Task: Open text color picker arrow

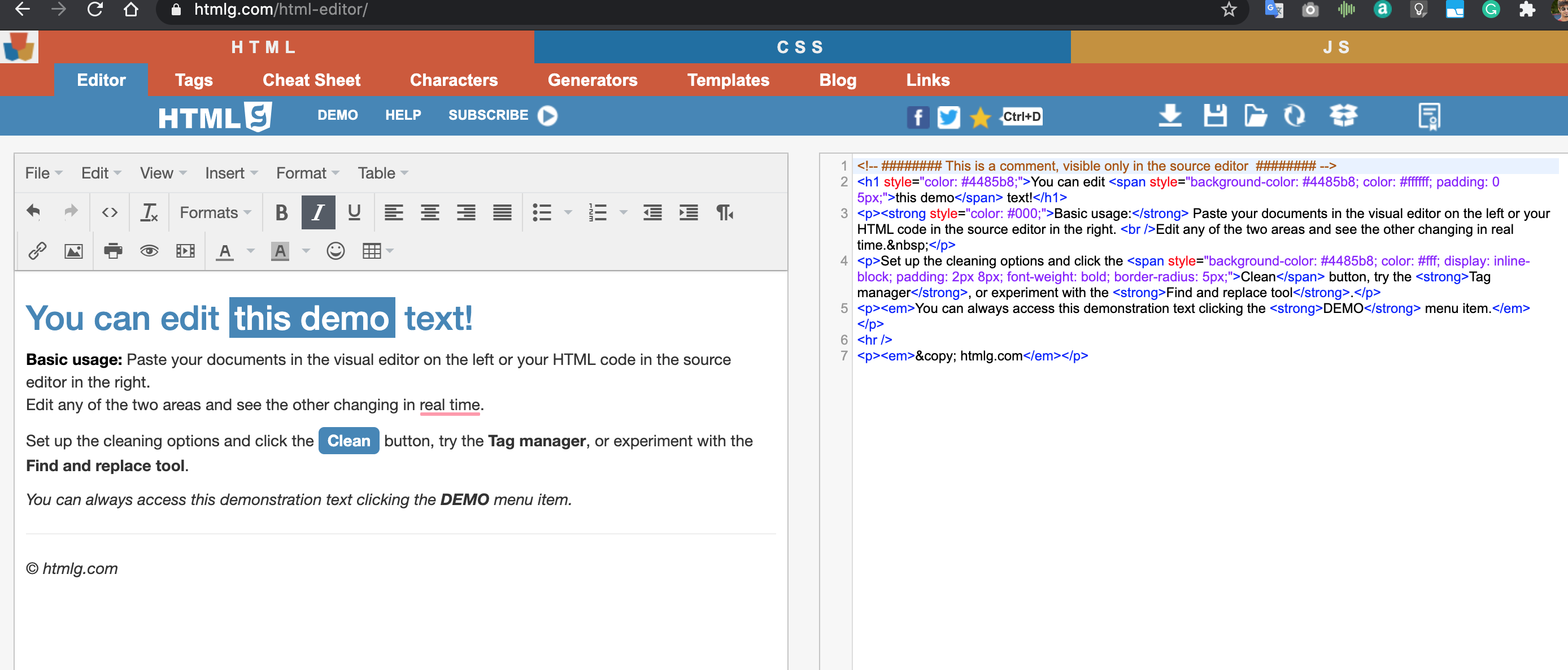Action: pos(250,251)
